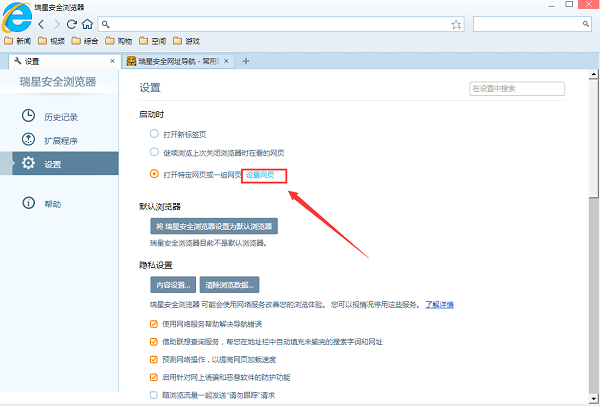Click the browser back arrow
Image resolution: width=600 pixels, height=406 pixels.
pos(41,24)
